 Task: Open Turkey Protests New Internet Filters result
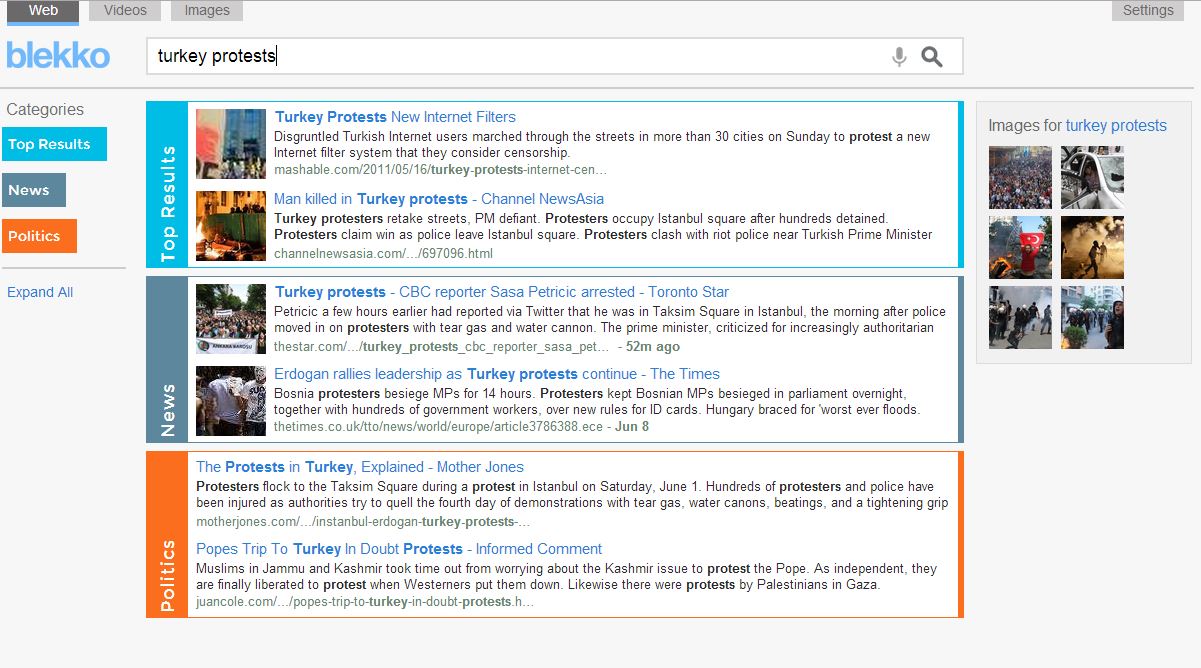395,117
